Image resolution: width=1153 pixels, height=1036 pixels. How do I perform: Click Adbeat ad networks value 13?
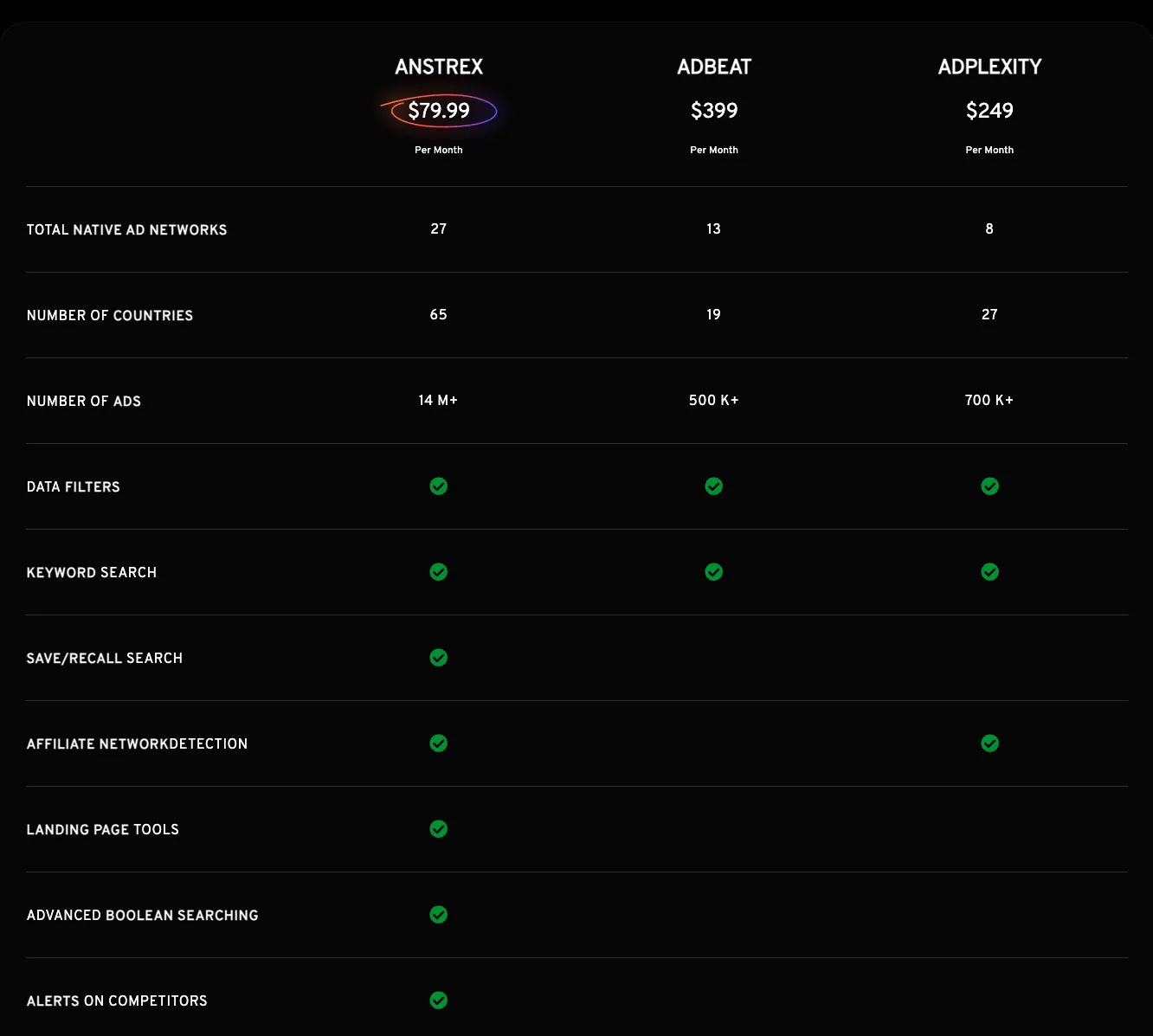714,228
